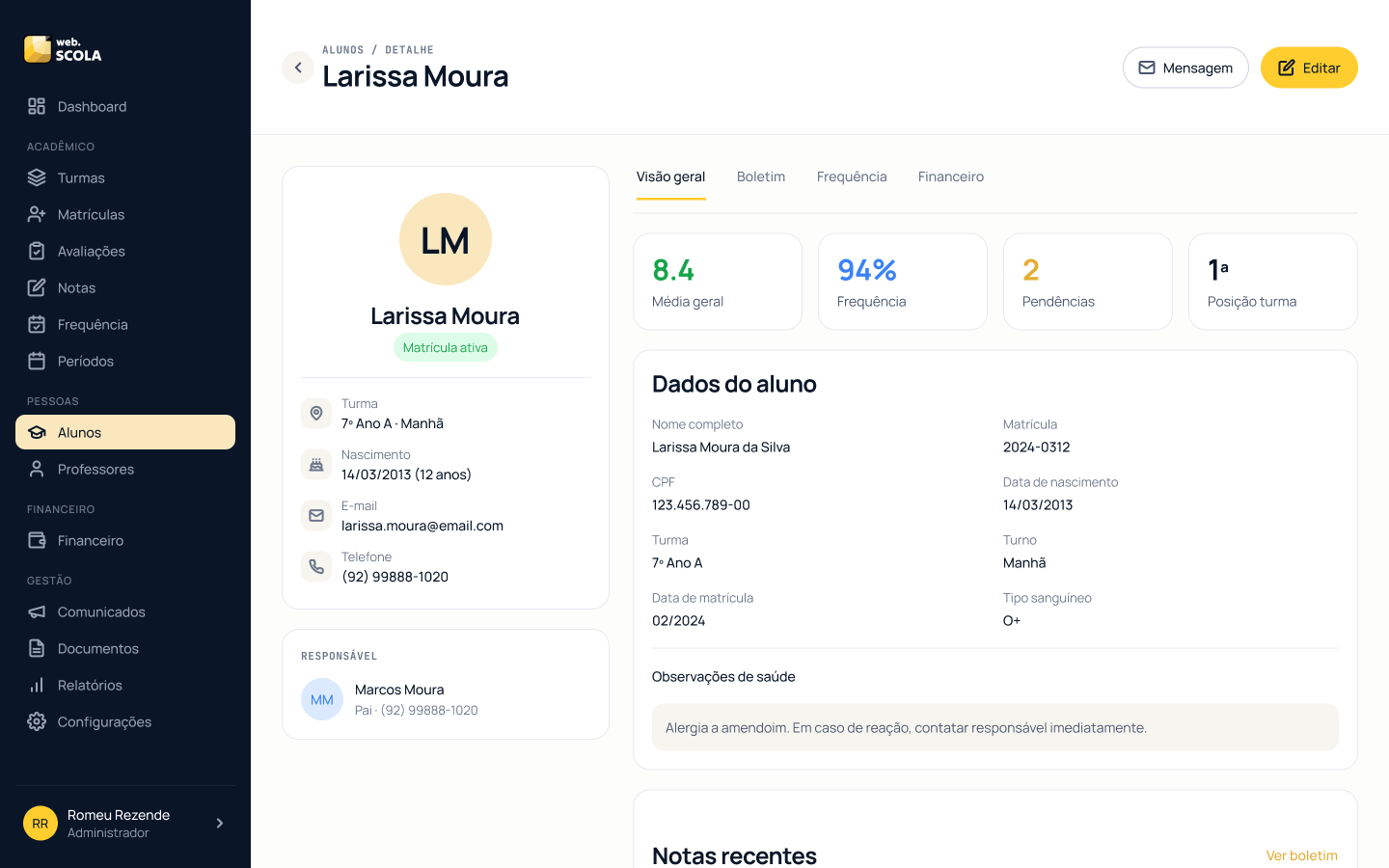The width and height of the screenshot is (1389, 868).
Task: Click the Matrícula ativa status badge
Action: [x=446, y=347]
